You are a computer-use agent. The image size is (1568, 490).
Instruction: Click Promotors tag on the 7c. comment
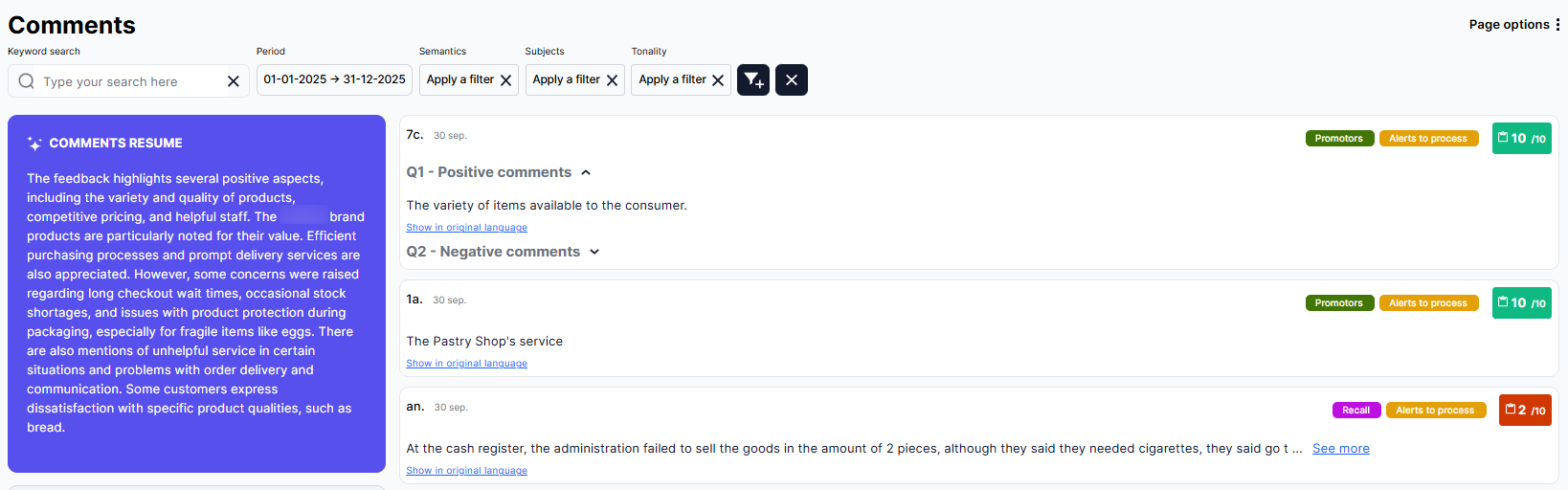(1338, 139)
